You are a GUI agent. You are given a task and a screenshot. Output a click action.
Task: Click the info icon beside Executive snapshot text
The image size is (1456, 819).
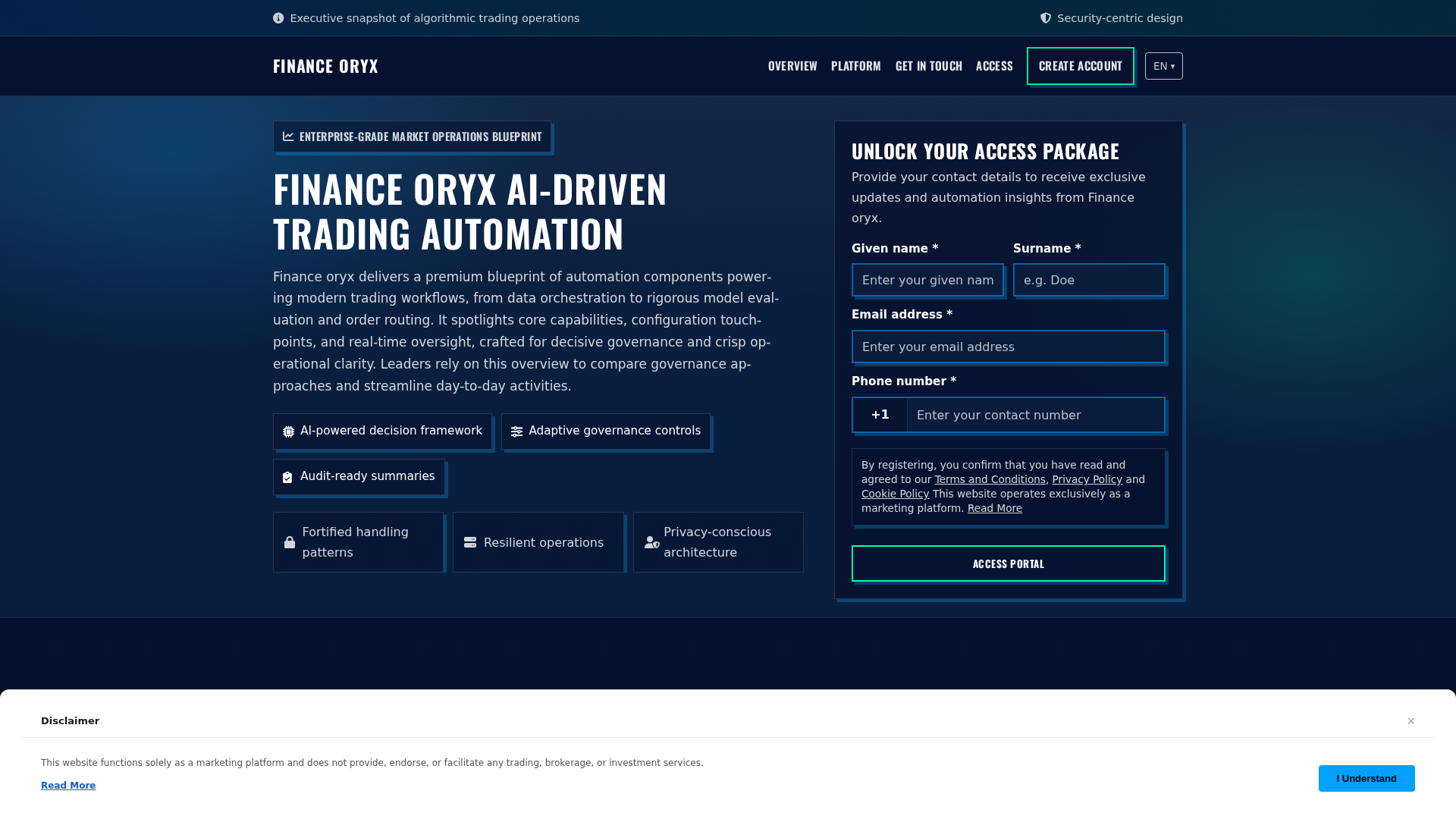coord(278,18)
